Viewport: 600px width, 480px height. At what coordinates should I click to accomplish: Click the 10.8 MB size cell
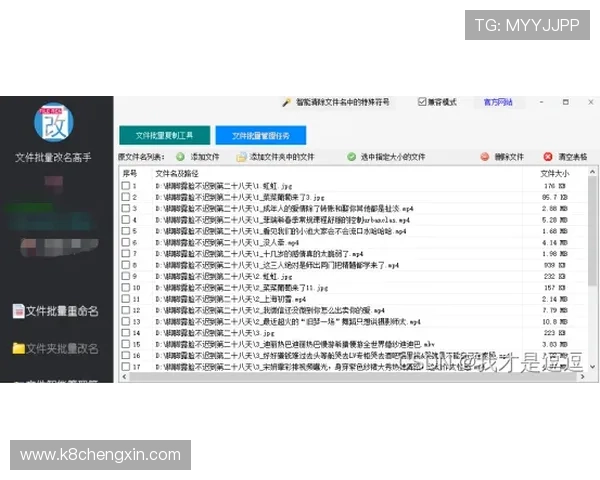pos(554,322)
